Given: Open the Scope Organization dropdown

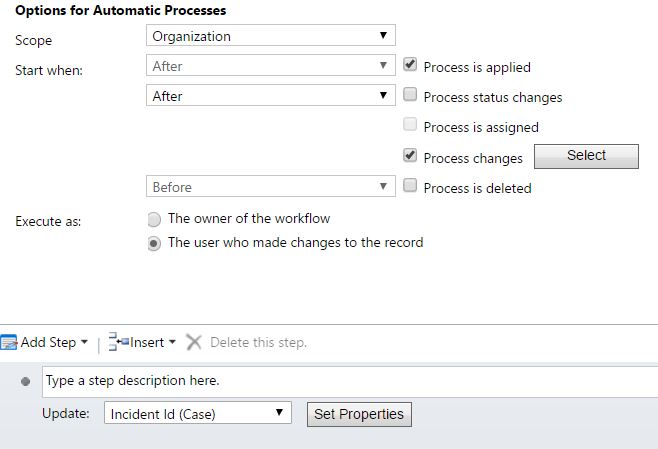Looking at the screenshot, I should tap(270, 36).
